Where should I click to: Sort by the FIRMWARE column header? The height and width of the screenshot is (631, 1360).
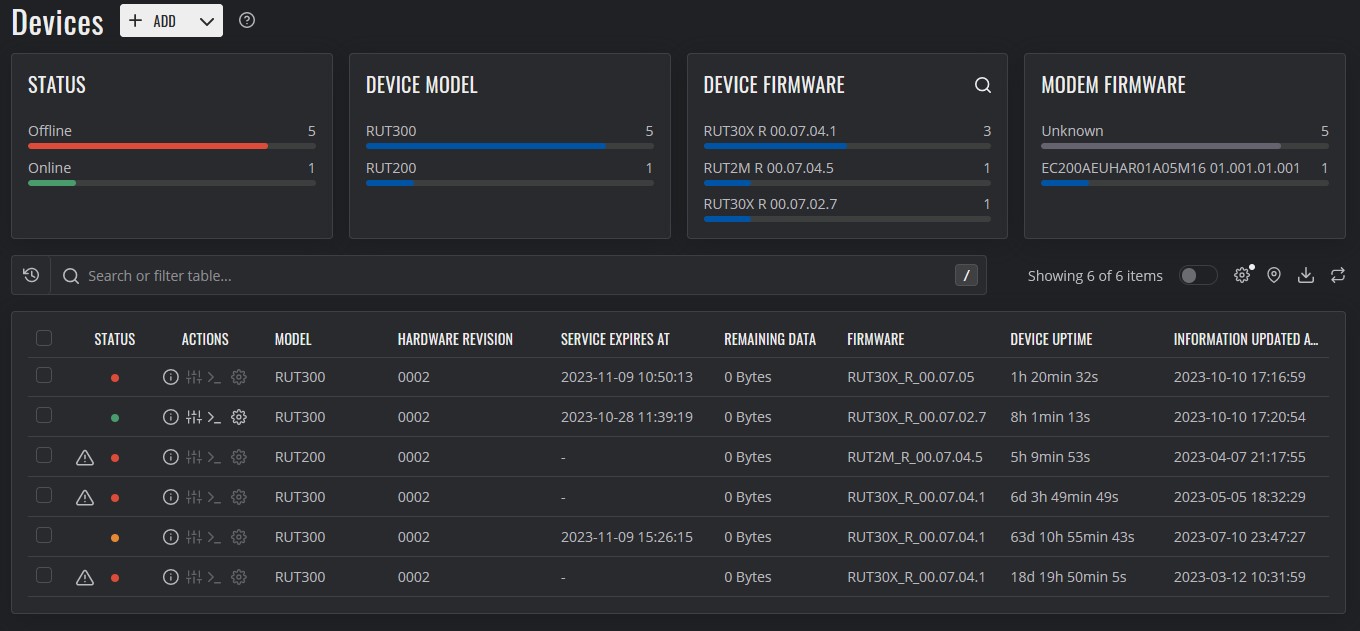(875, 339)
